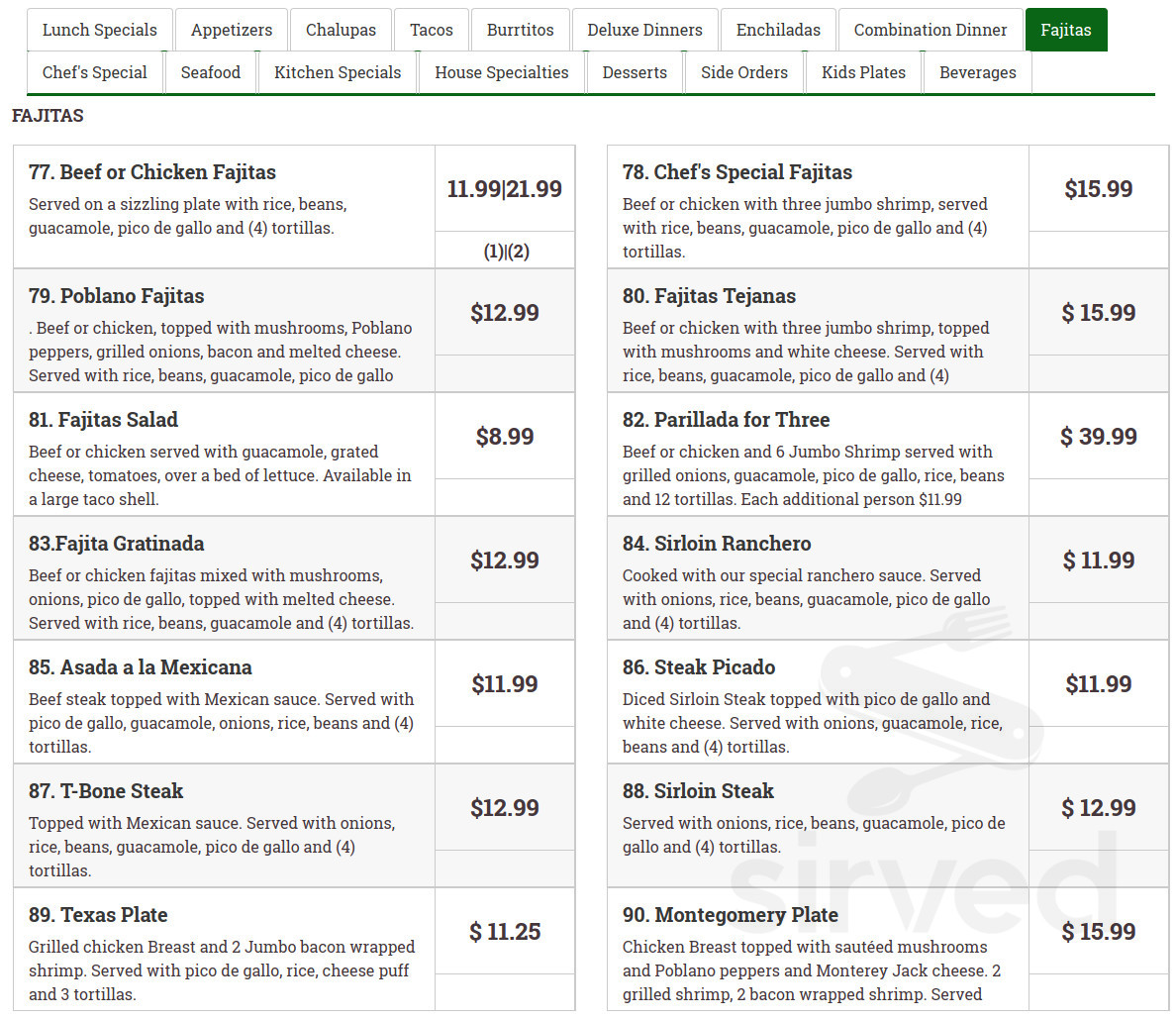Image resolution: width=1176 pixels, height=1020 pixels.
Task: View the Chef's Special tab
Action: tap(94, 71)
